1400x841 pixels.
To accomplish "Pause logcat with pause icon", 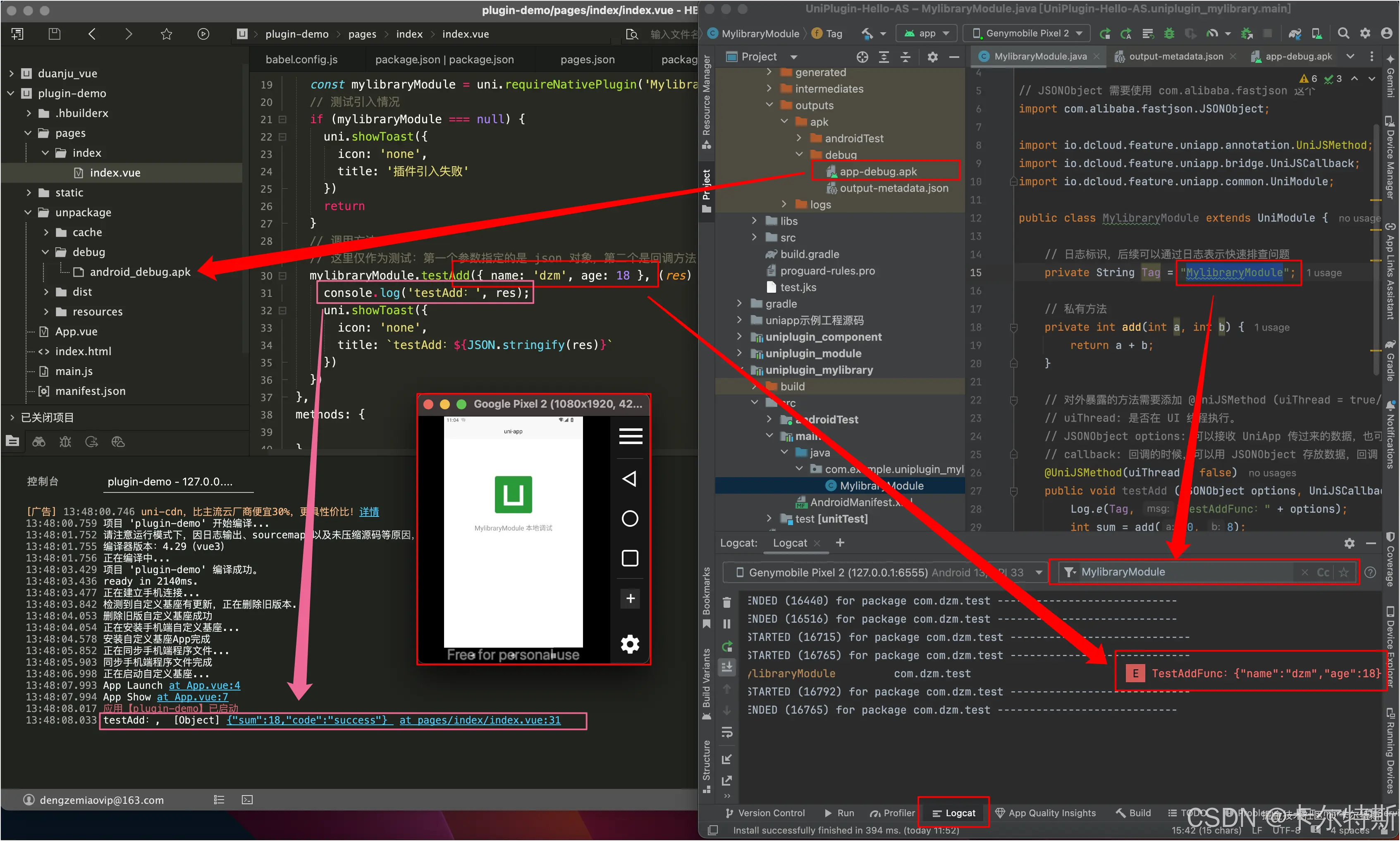I will coord(726,624).
